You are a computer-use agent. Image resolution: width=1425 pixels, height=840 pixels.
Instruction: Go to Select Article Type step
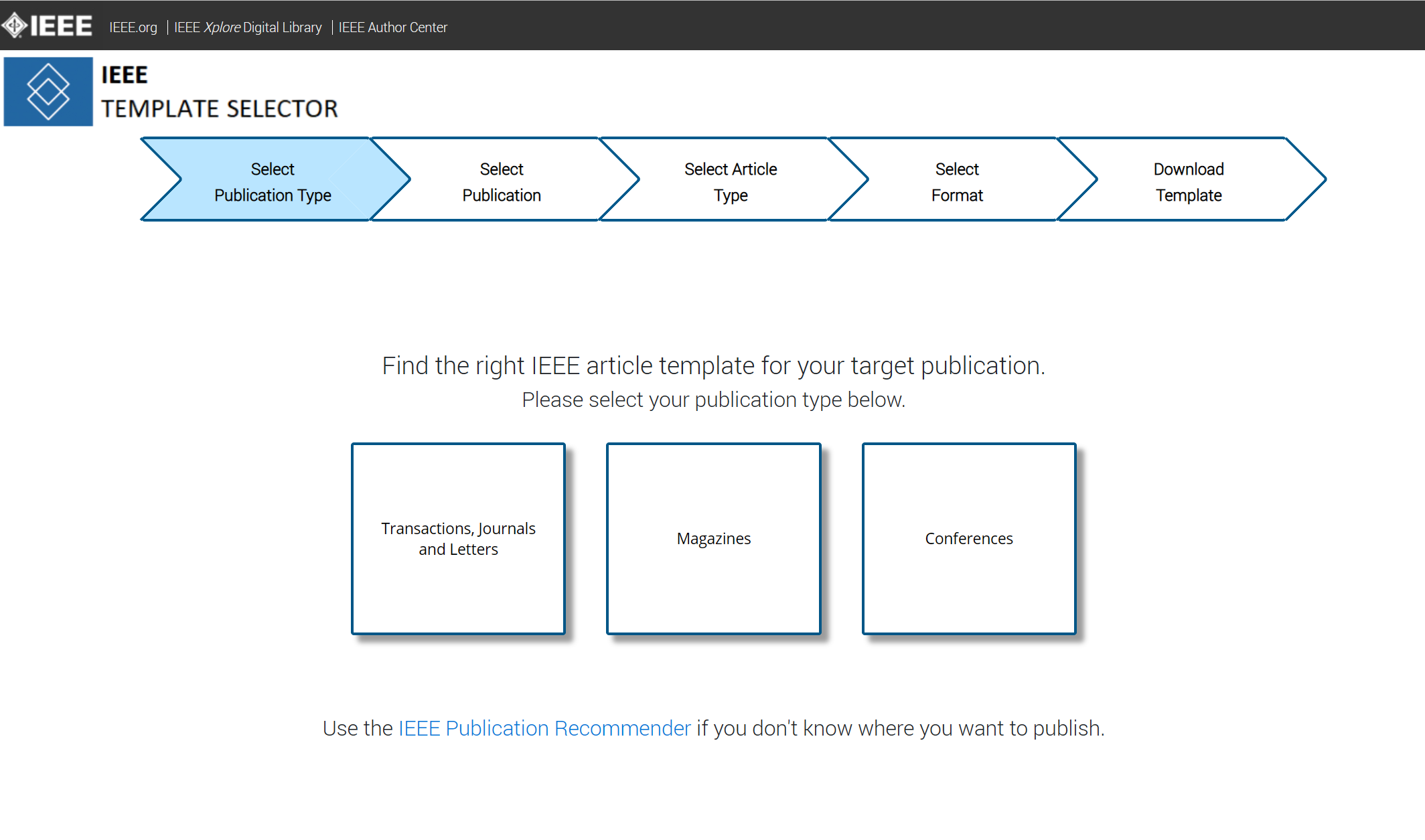(x=731, y=181)
